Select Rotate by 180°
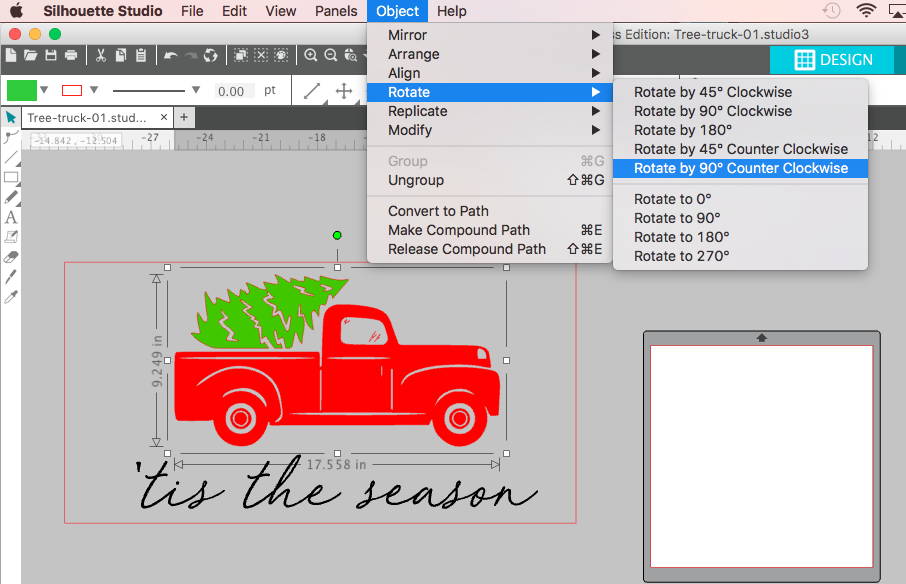The image size is (906, 584). point(740,131)
